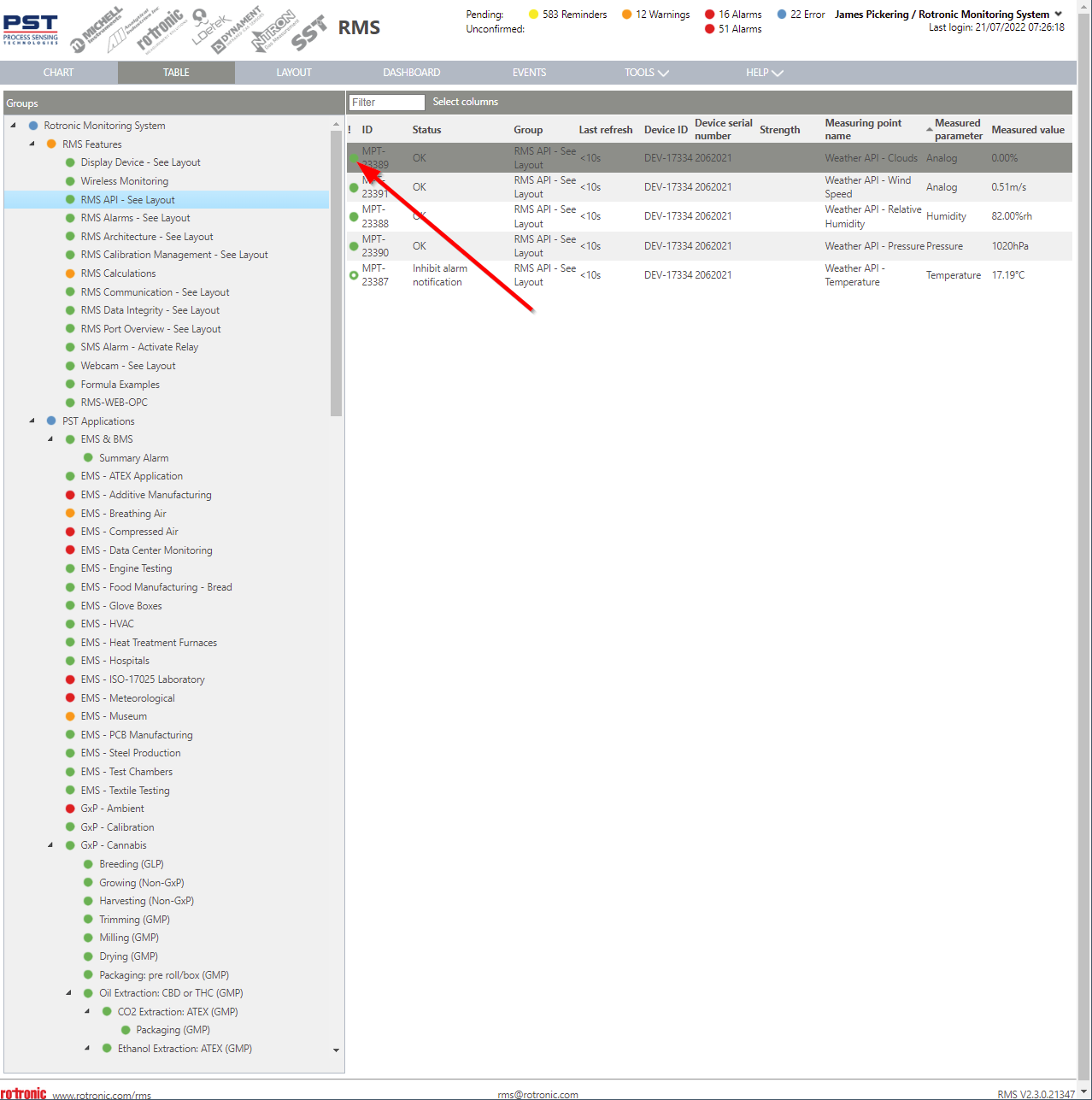Open the TOOLS dropdown menu
The width and height of the screenshot is (1092, 1100).
pos(646,73)
